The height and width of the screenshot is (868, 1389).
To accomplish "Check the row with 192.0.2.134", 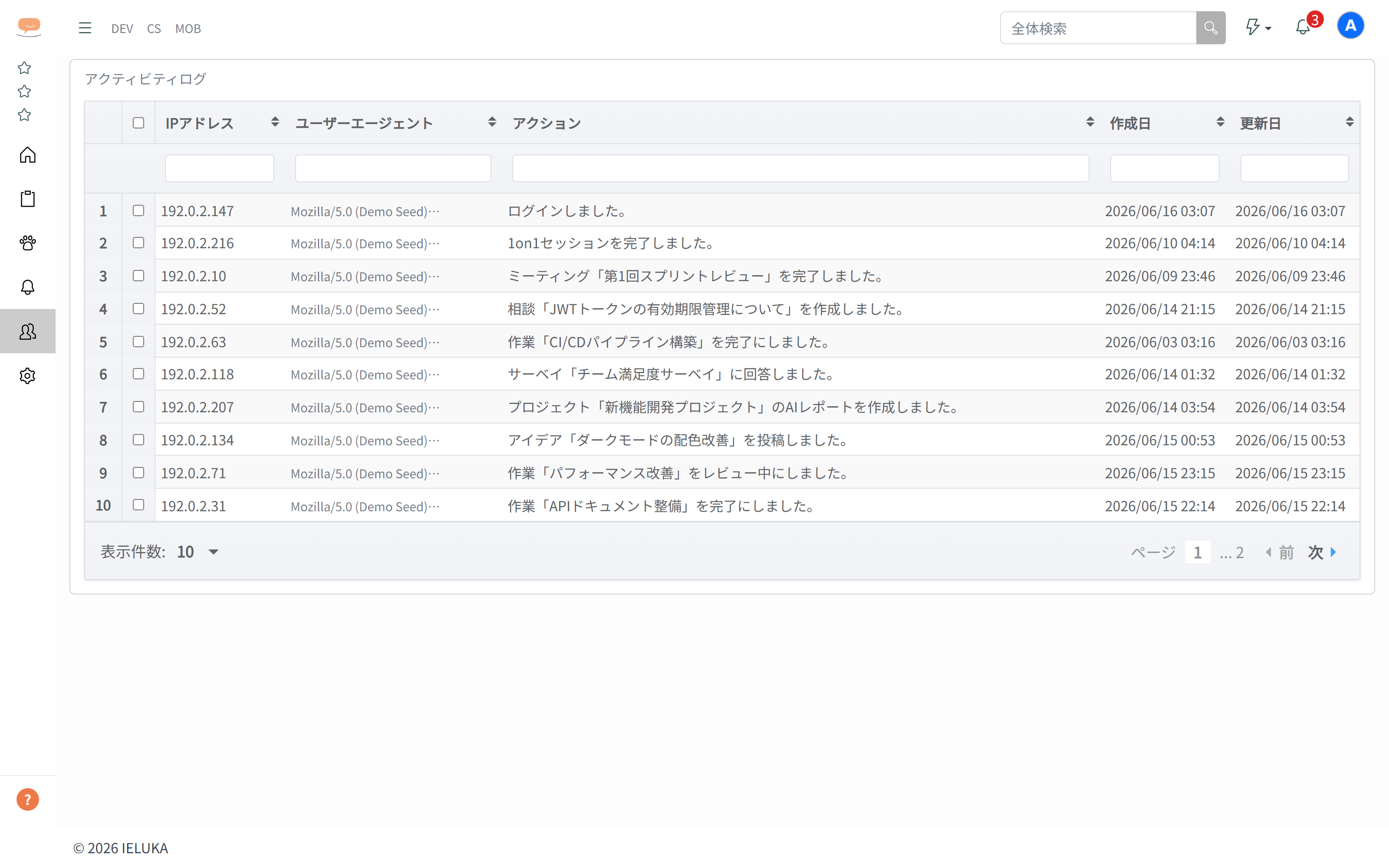I will click(x=138, y=440).
